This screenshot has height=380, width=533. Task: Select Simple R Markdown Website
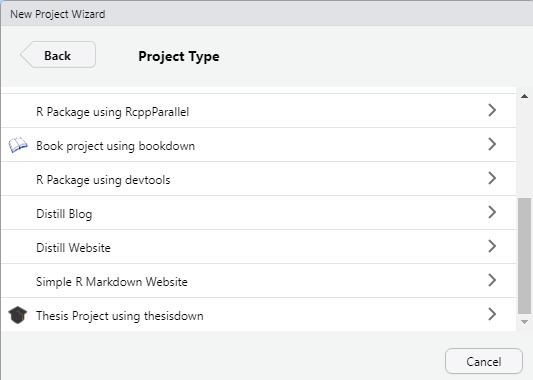(x=258, y=281)
